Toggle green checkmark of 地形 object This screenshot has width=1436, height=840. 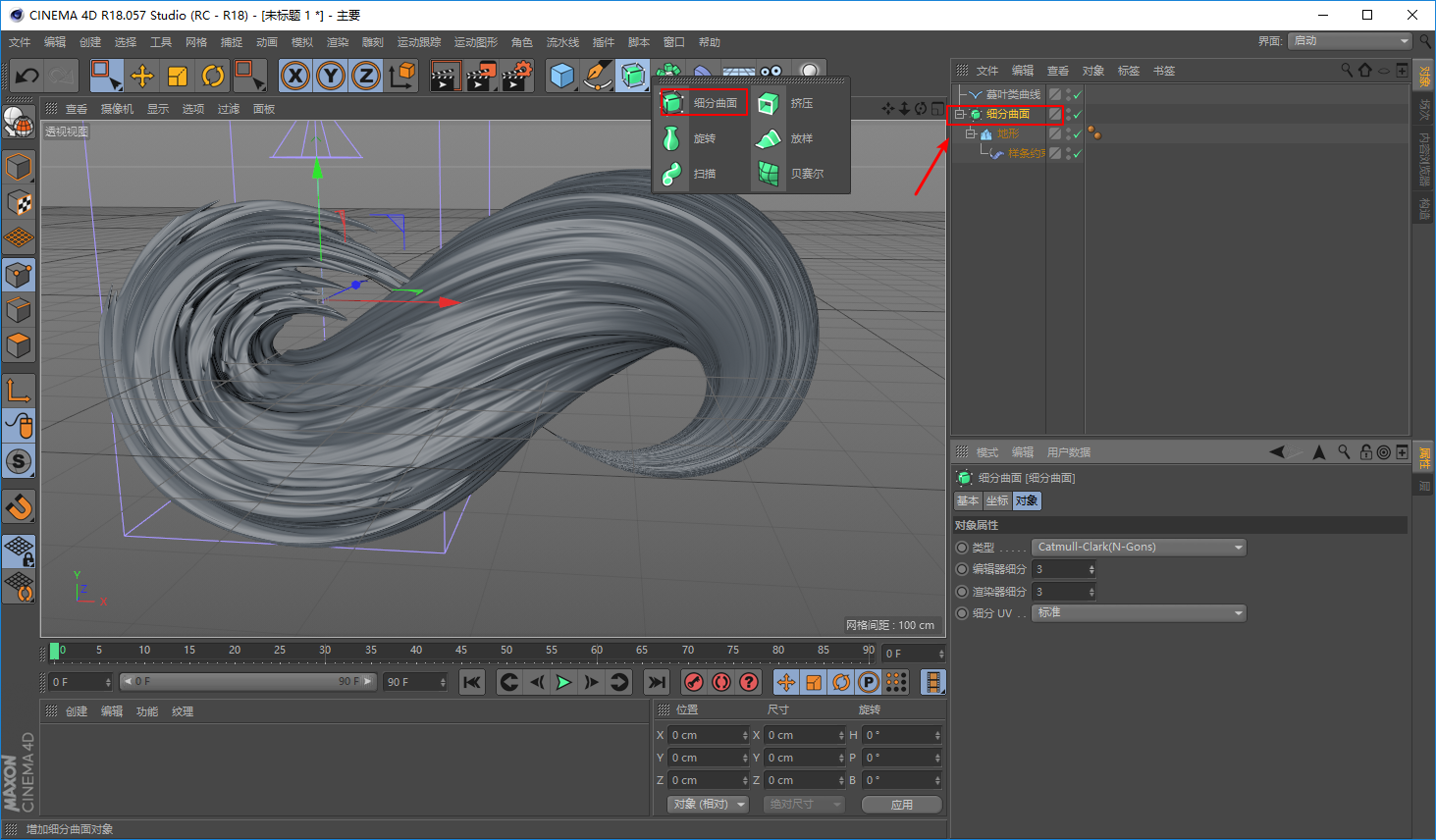pos(1078,134)
